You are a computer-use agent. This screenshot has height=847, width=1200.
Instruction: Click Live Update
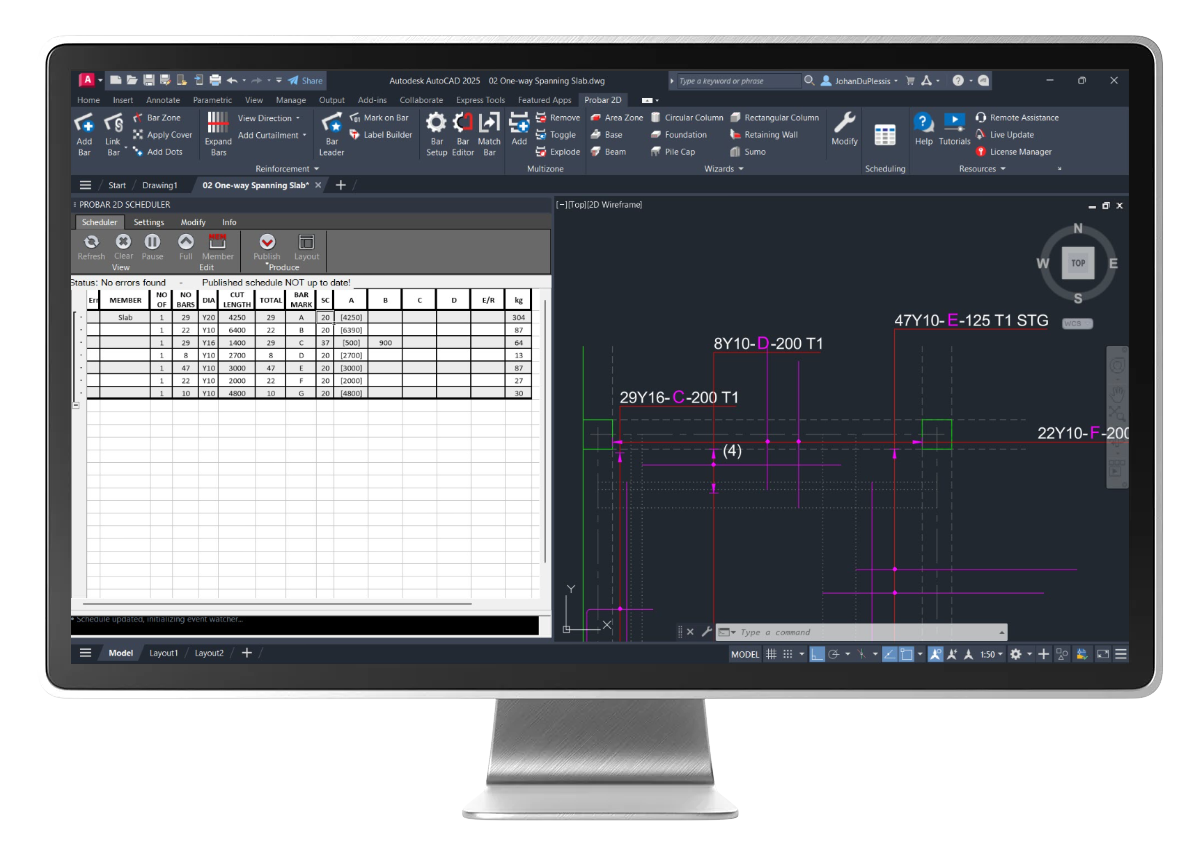[1005, 135]
